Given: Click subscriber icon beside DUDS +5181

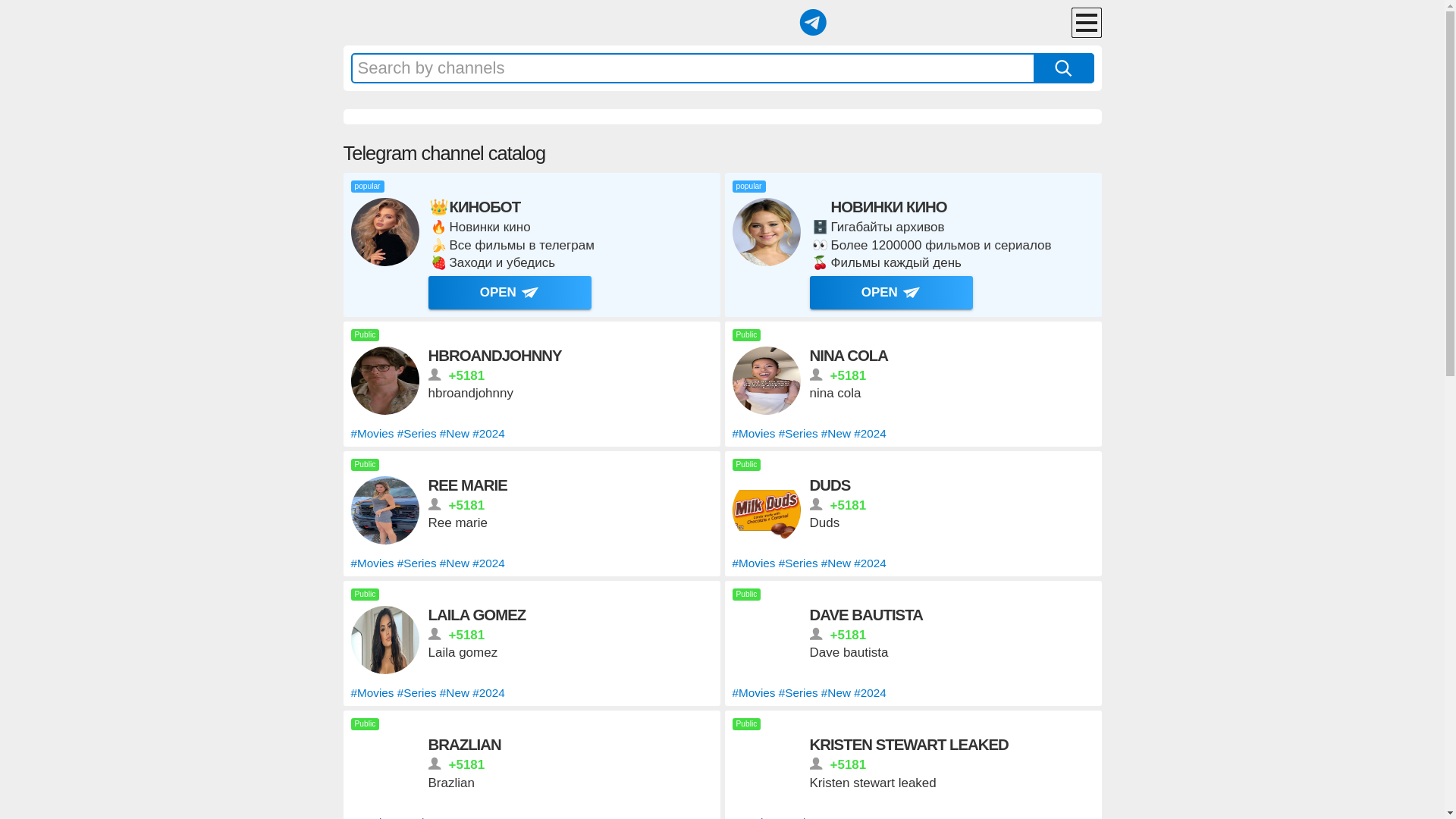Looking at the screenshot, I should [816, 504].
